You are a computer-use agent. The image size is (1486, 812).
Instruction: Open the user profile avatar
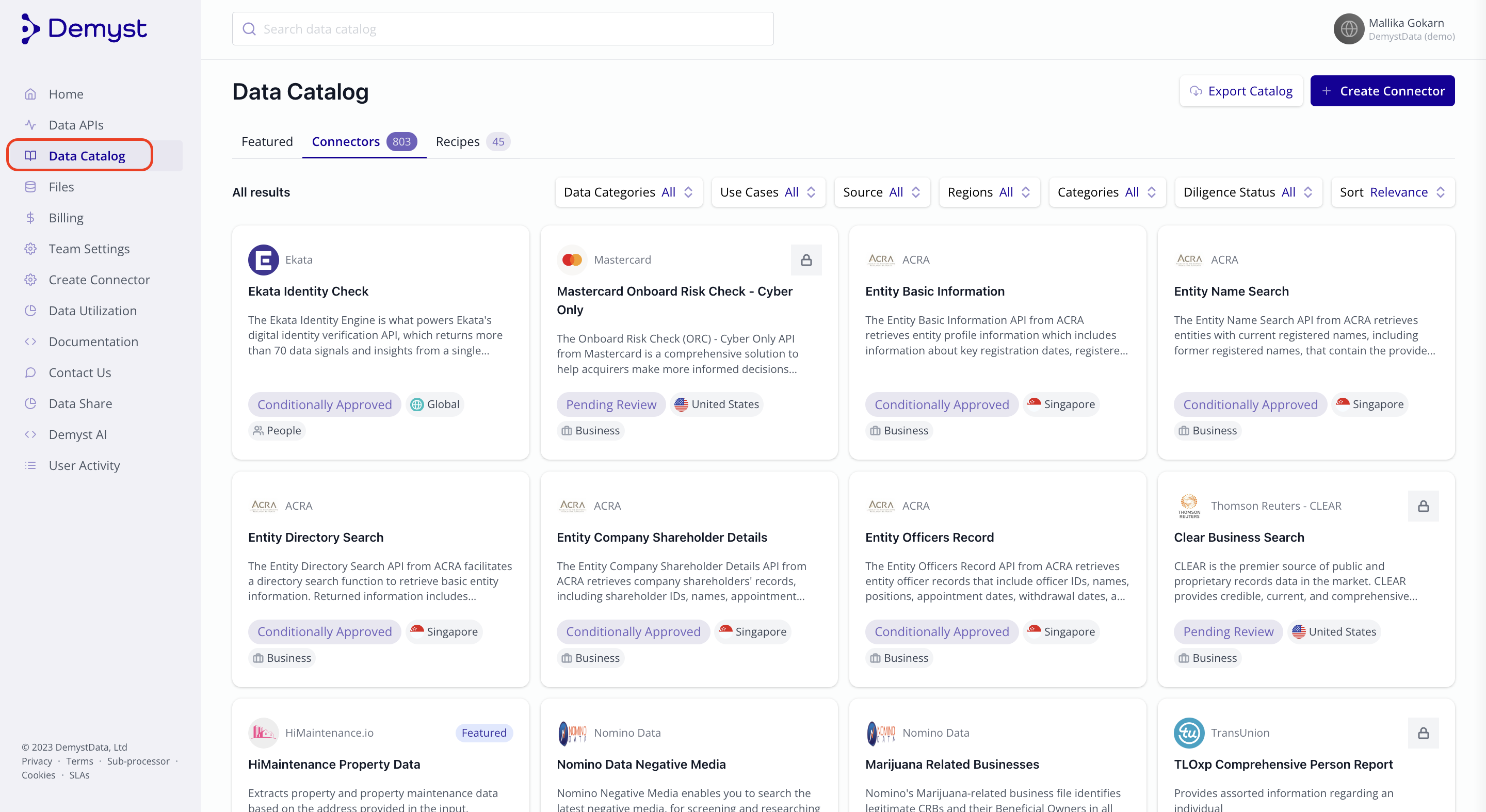click(1348, 29)
